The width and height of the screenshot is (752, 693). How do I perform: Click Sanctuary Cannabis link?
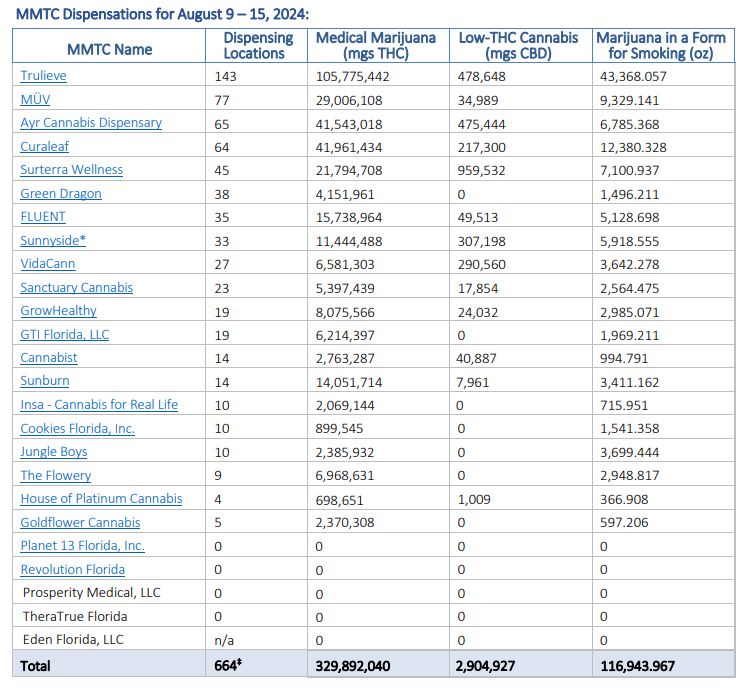tap(76, 288)
